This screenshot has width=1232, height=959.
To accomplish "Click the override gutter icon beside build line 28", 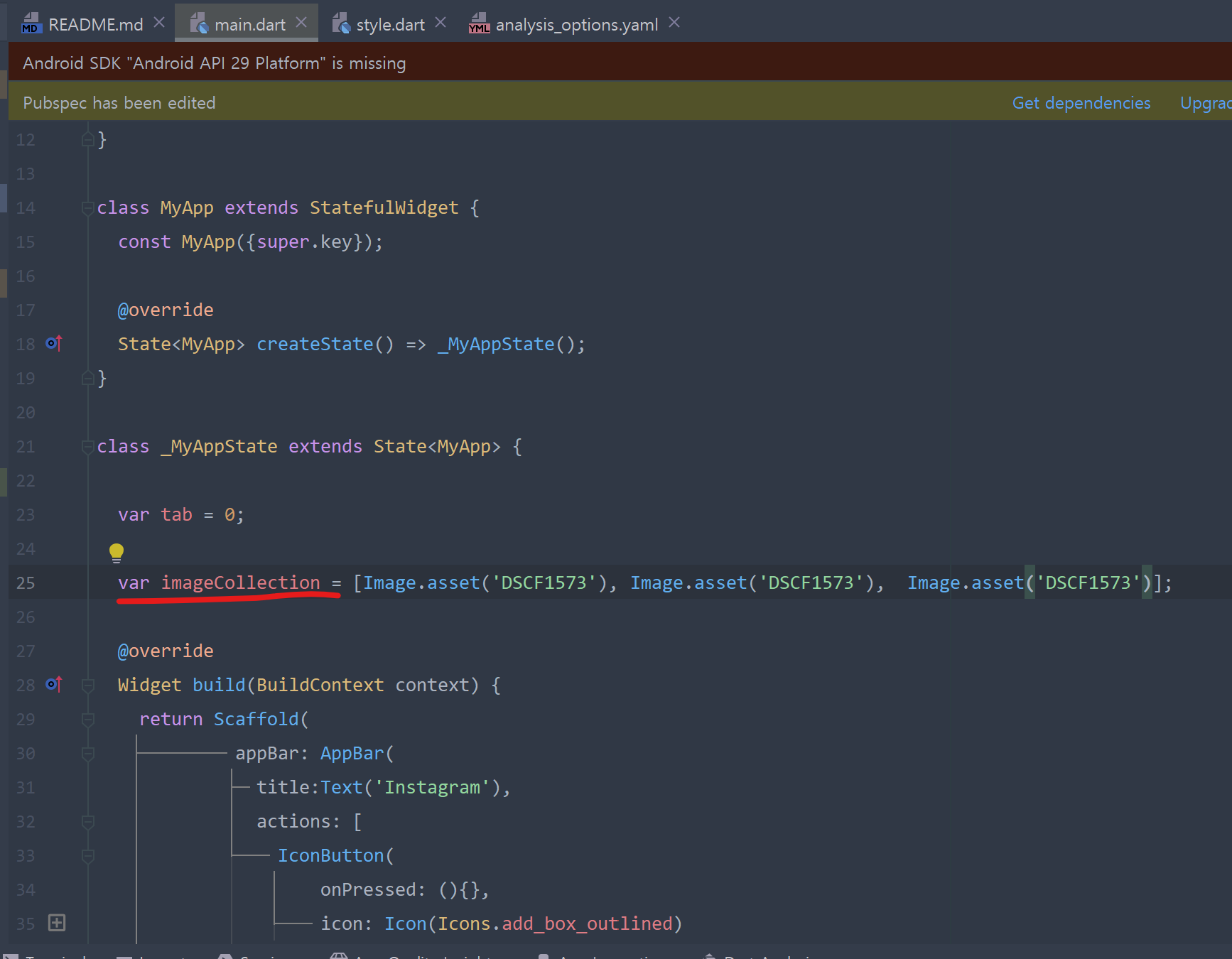I will click(54, 685).
